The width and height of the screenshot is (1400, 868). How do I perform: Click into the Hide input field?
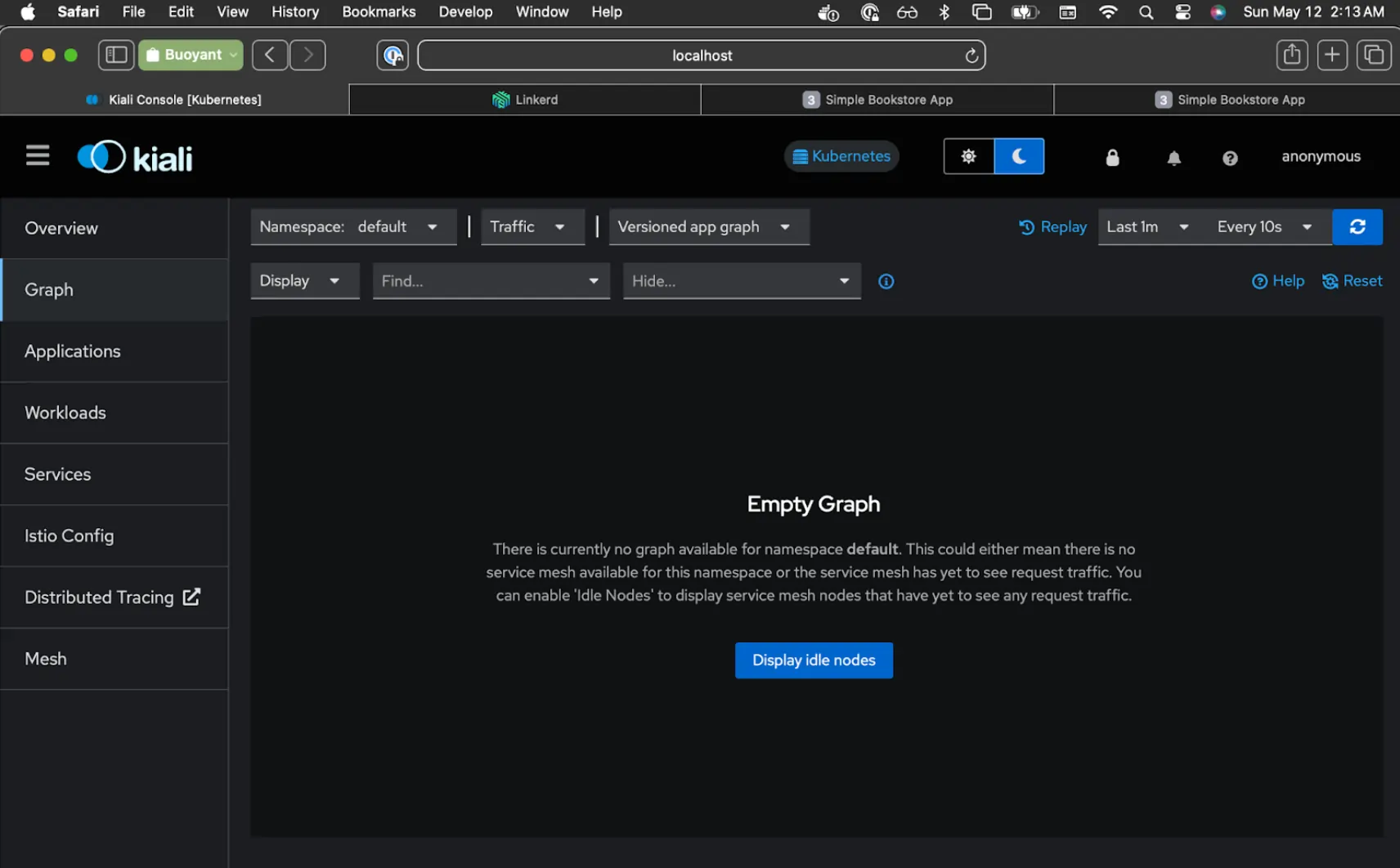(x=725, y=280)
